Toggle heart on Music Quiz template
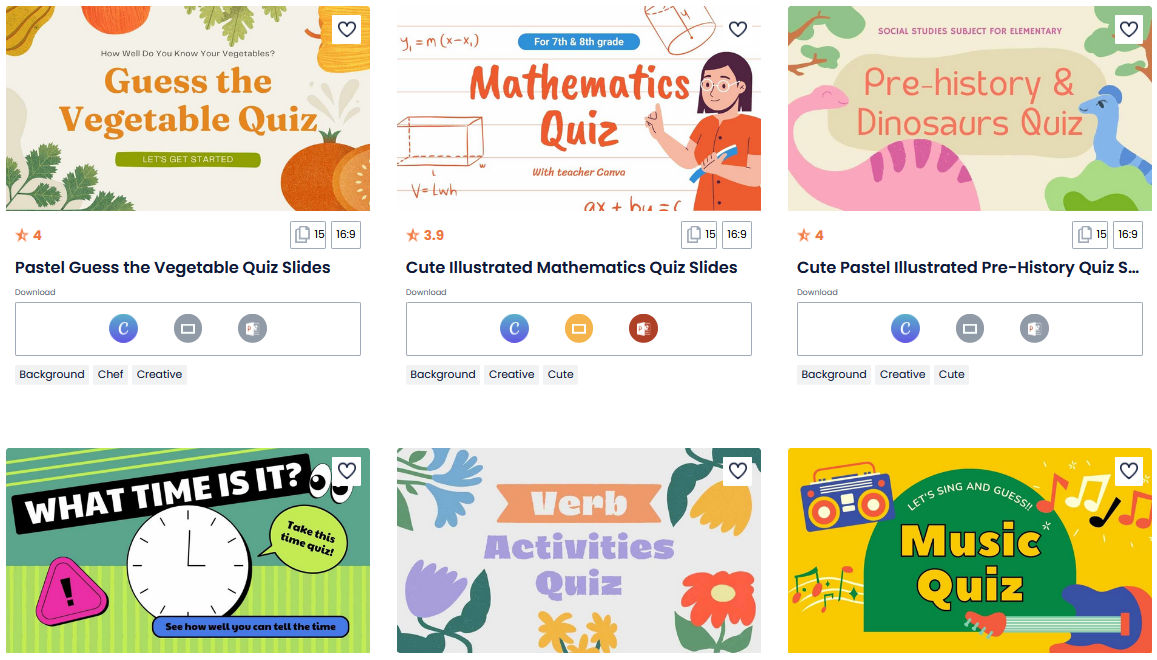1157x660 pixels. point(1129,471)
